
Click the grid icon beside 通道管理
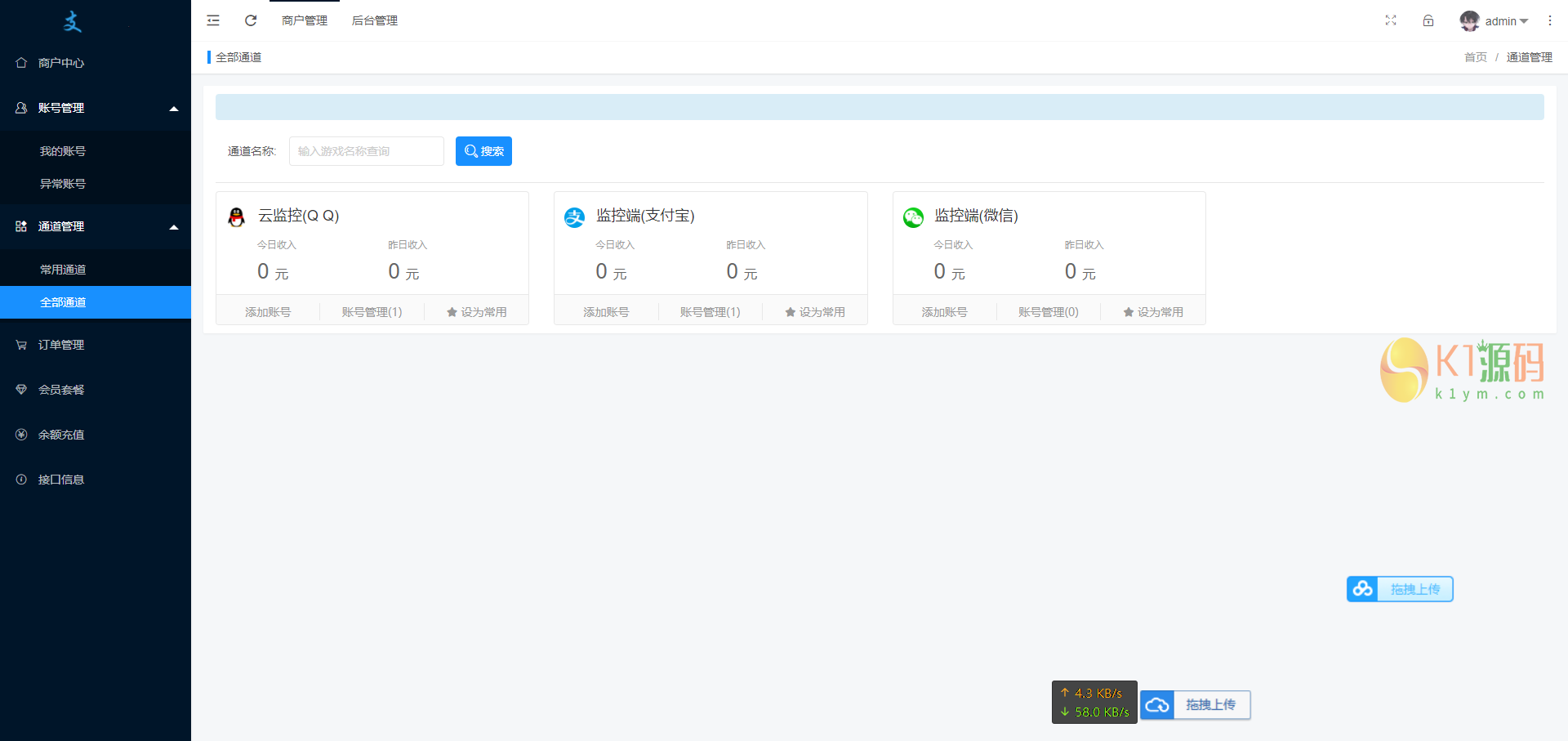(x=21, y=226)
